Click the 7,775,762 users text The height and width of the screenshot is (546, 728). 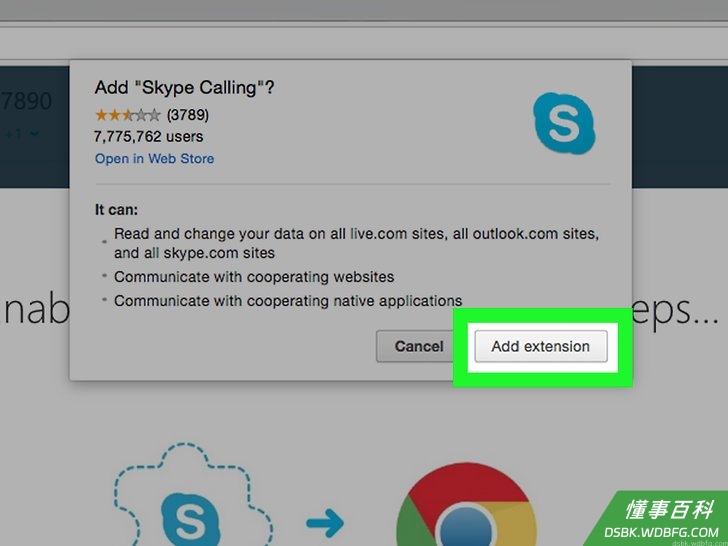tap(149, 136)
